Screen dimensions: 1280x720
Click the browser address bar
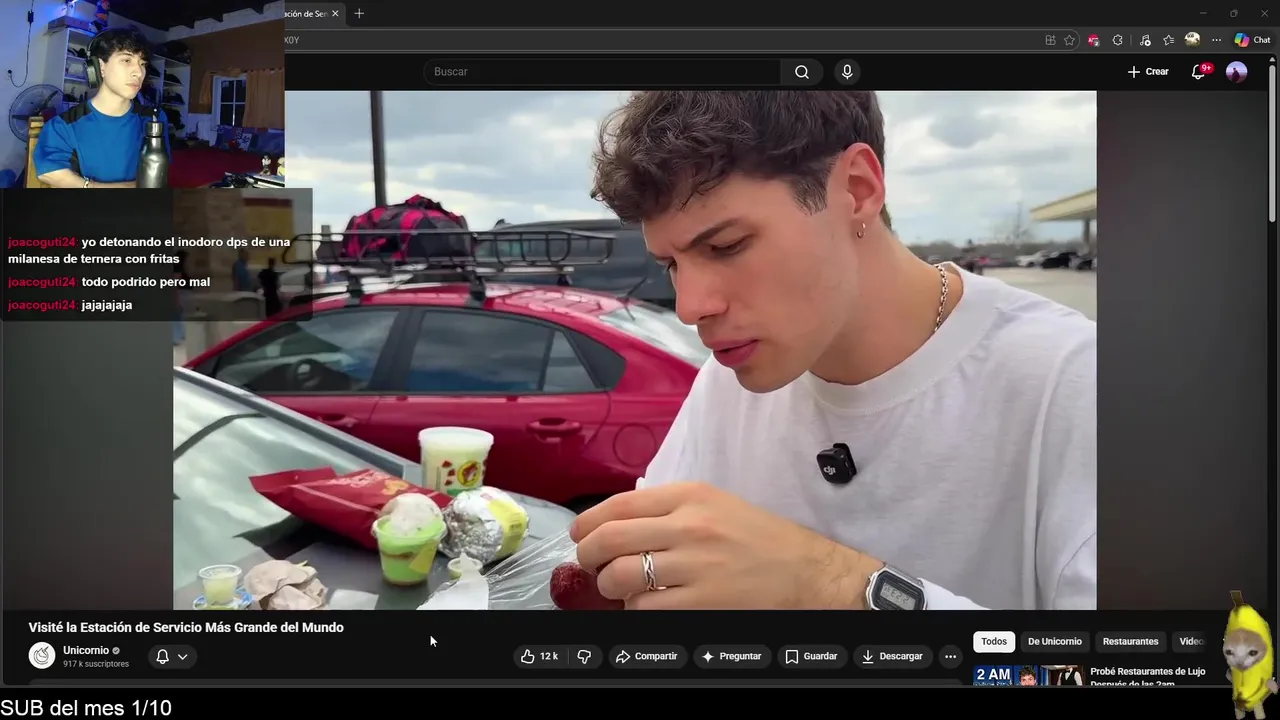pos(660,40)
